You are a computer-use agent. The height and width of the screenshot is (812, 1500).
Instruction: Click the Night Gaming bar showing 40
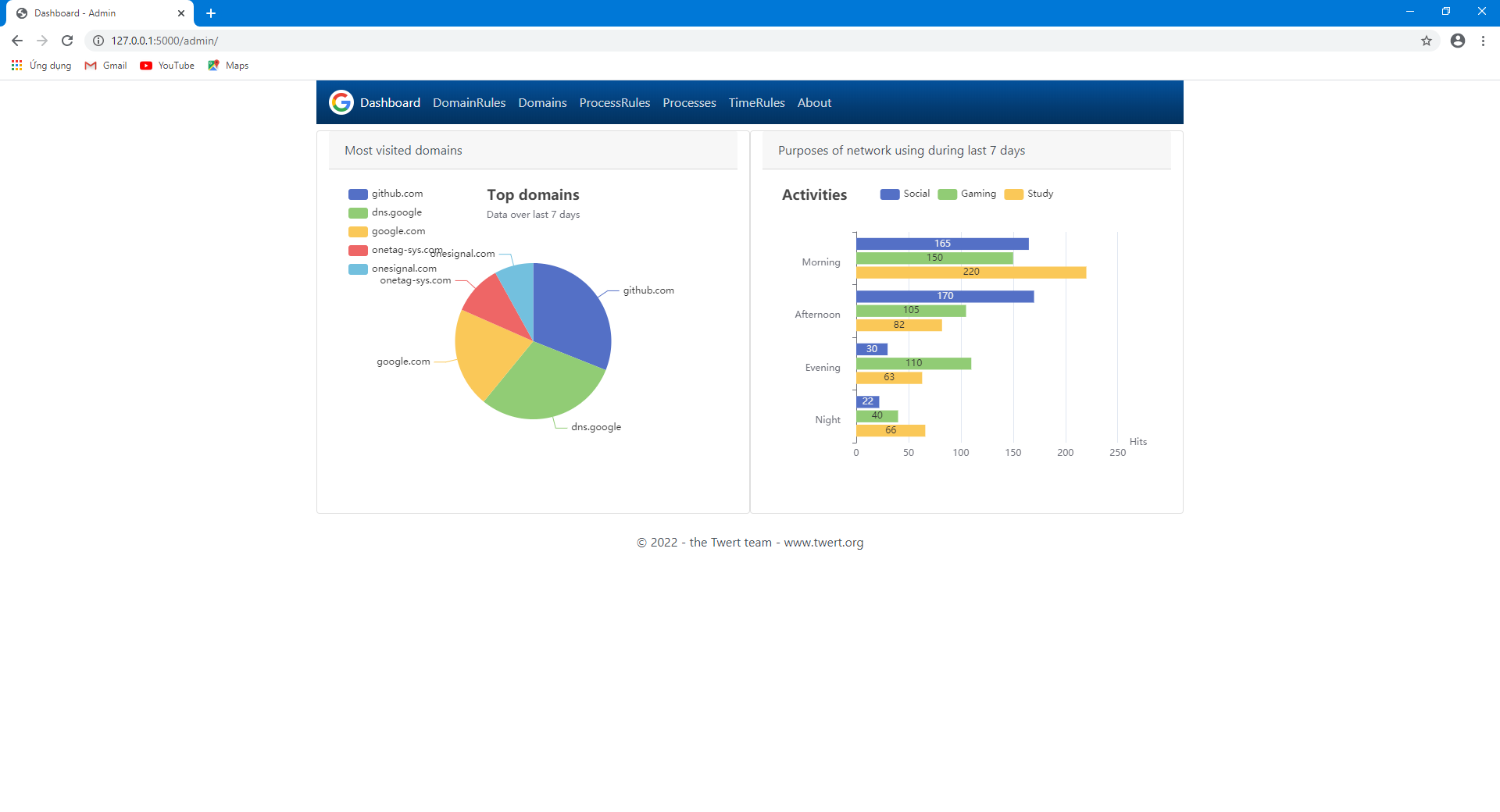(x=877, y=416)
